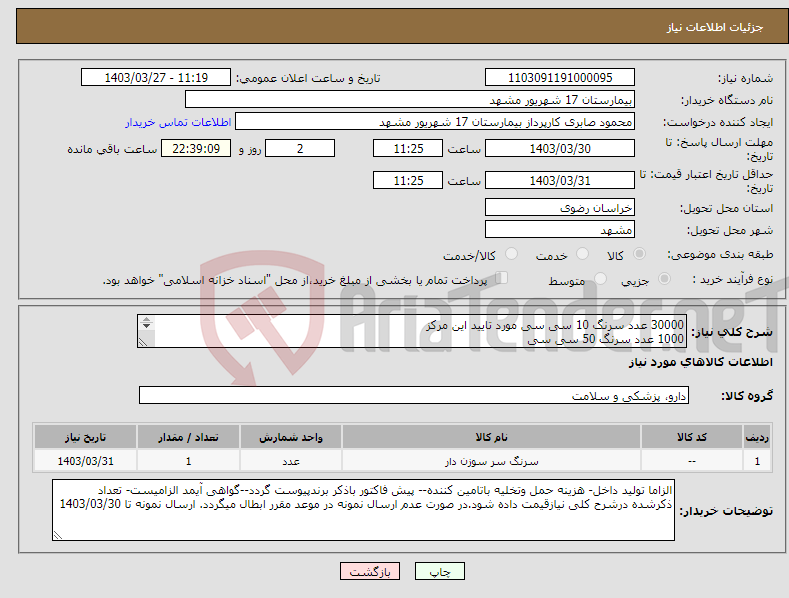
Task: Click the گروه کالا field دارو، پزشکی و سلامت
Action: click(414, 396)
